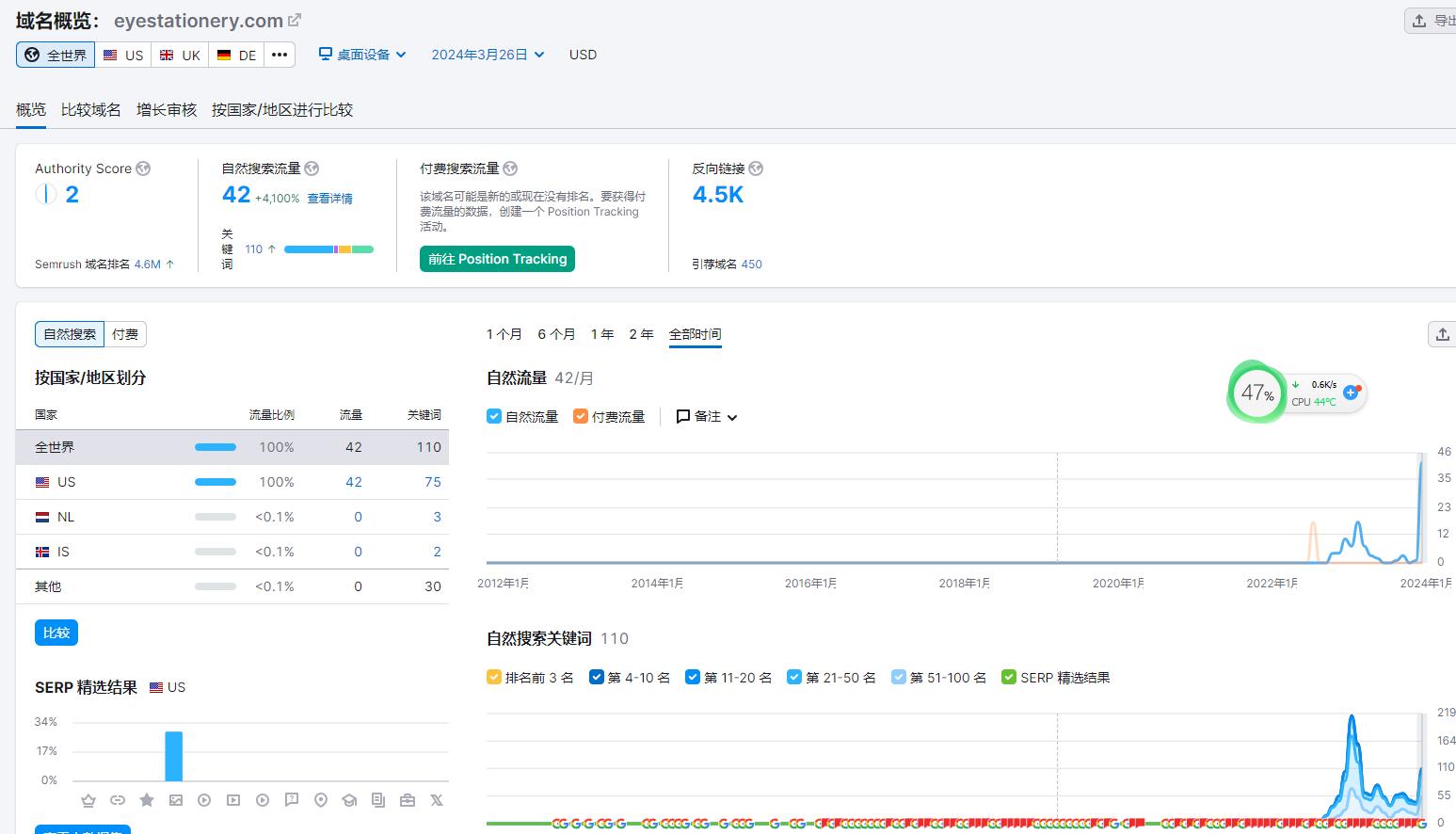Toggle the 第 21-50 名 checkbox

coord(794,677)
